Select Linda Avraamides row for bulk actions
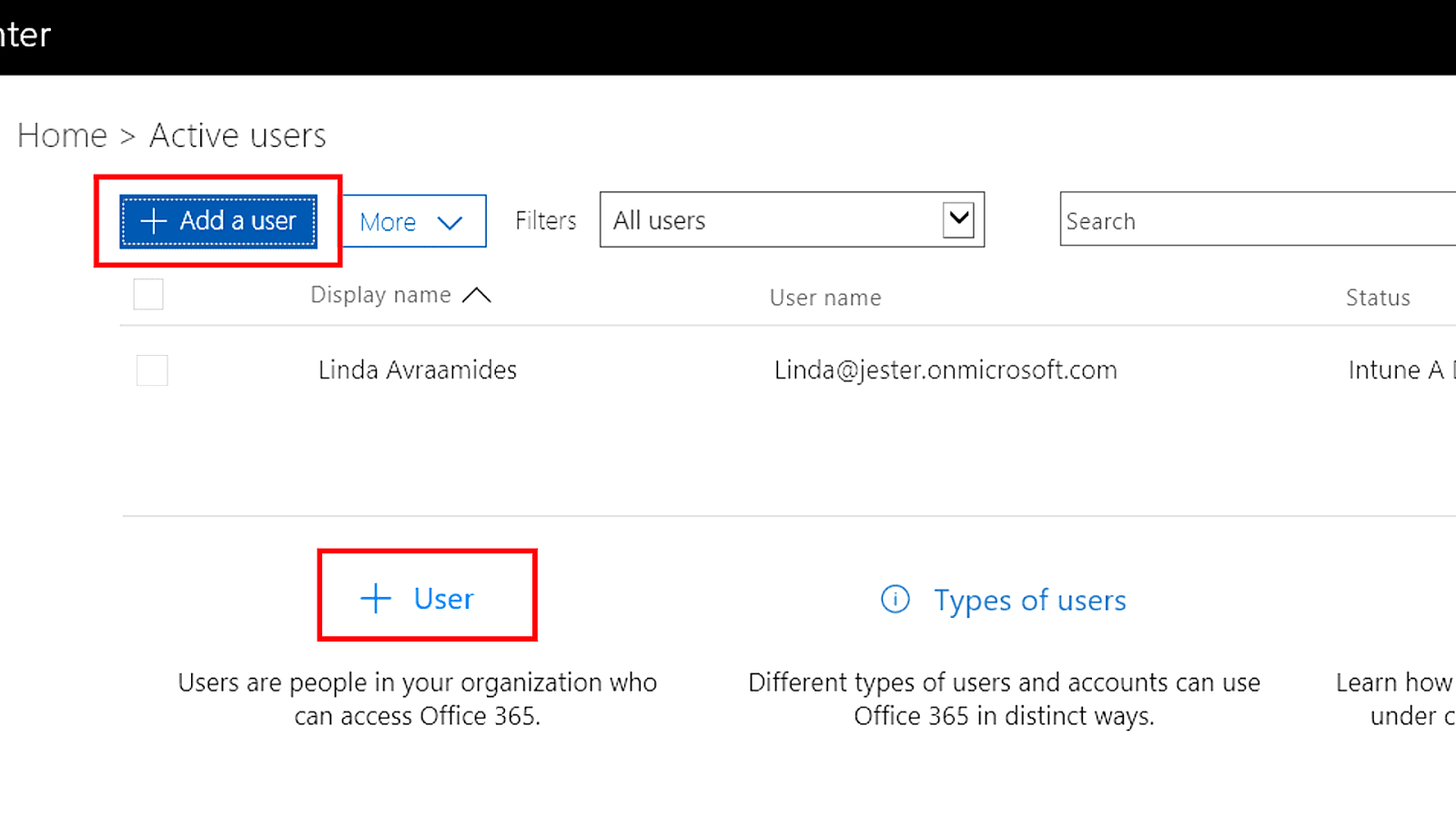Image resolution: width=1456 pixels, height=819 pixels. click(152, 369)
